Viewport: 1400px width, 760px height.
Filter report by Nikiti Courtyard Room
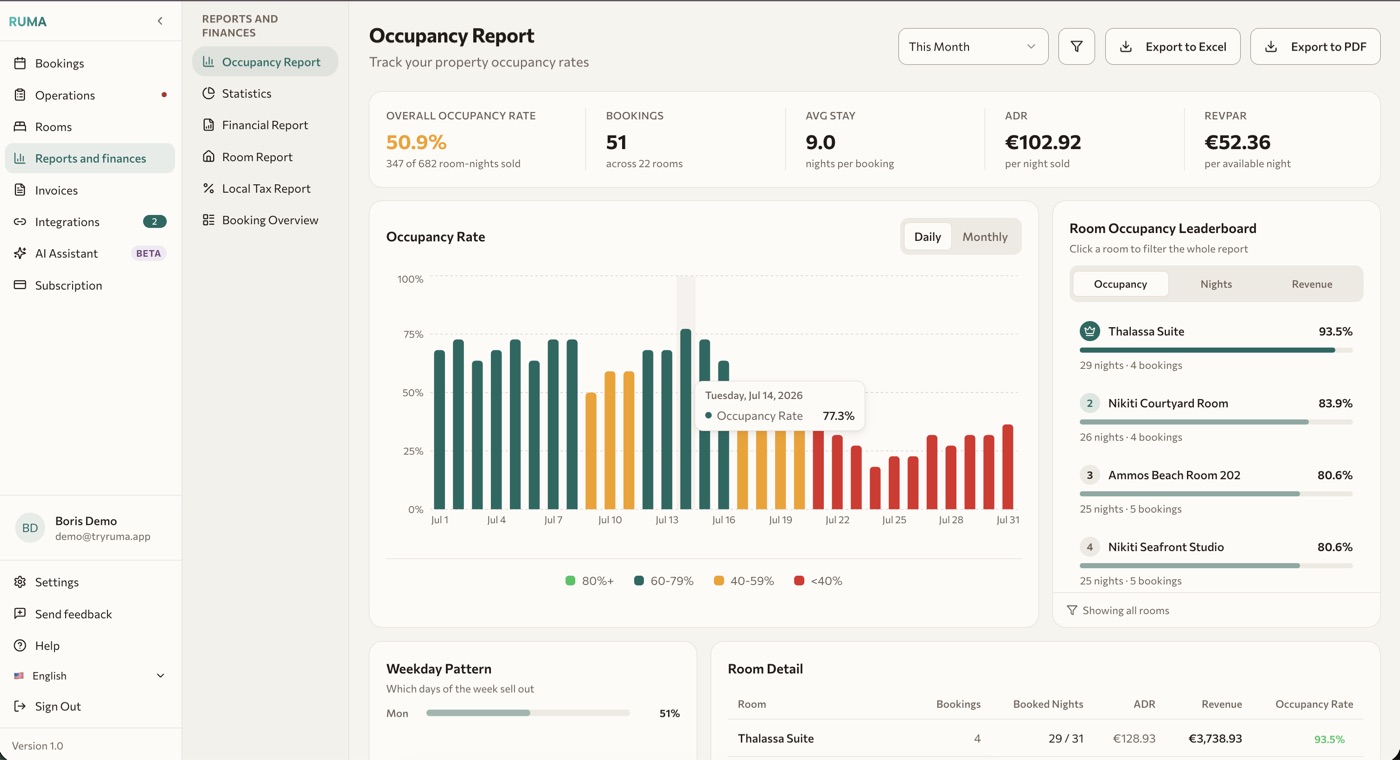(x=1216, y=418)
